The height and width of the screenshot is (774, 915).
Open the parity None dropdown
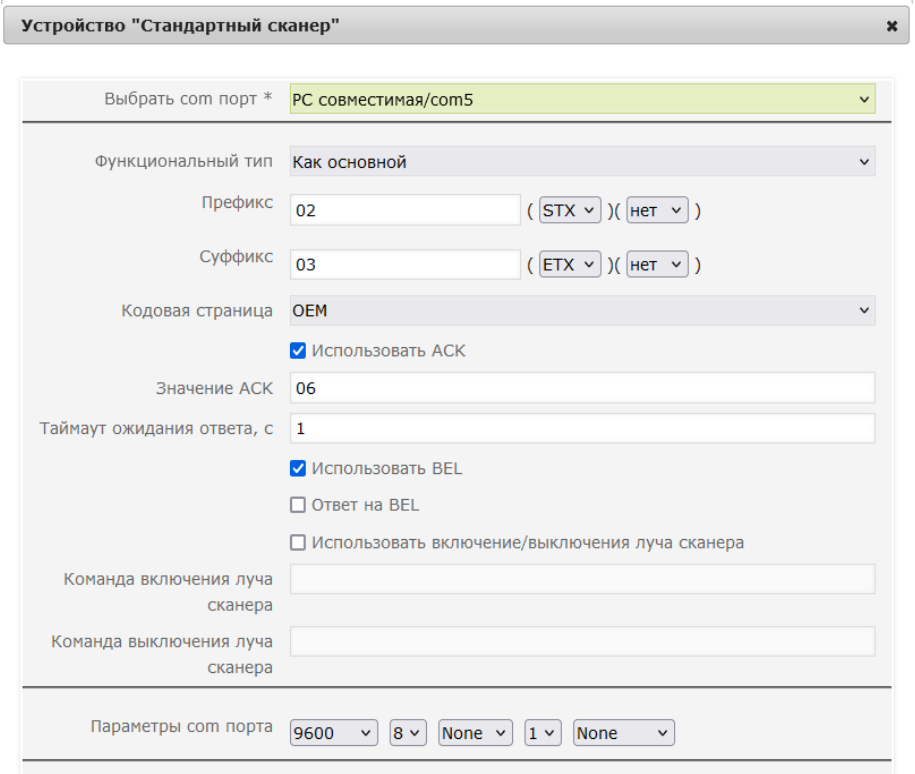[x=475, y=733]
